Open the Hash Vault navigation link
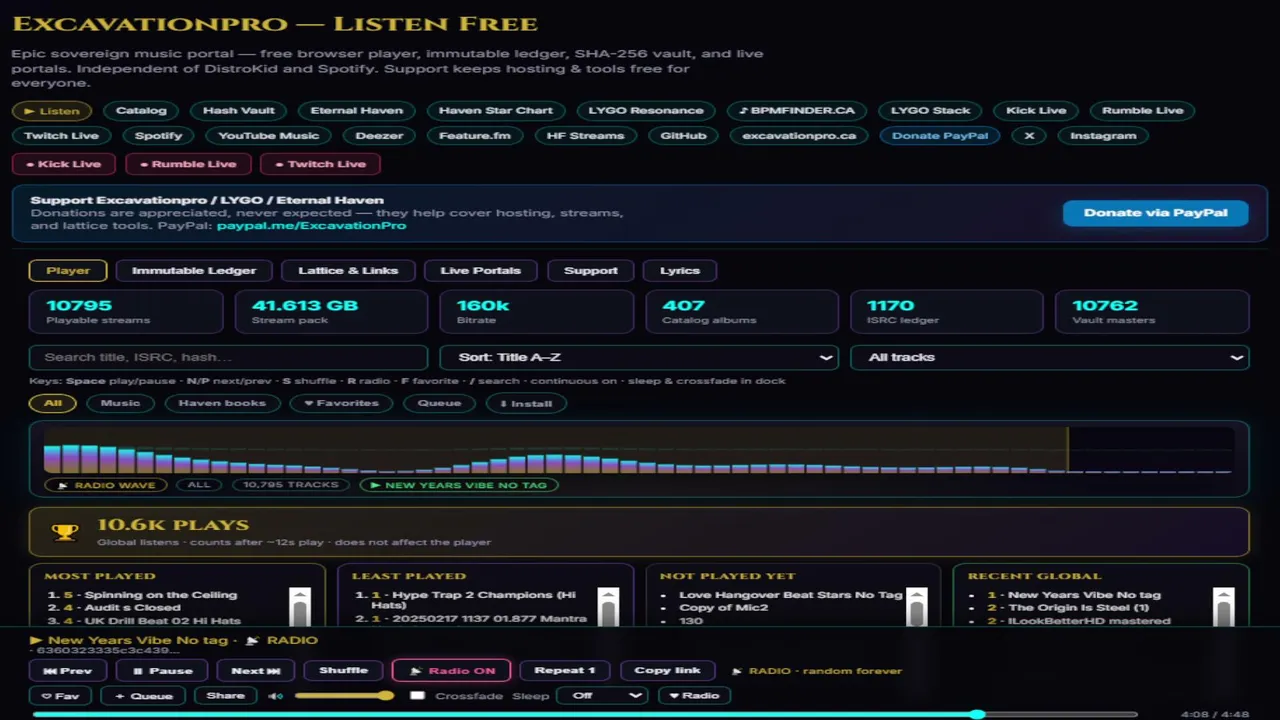This screenshot has width=1280, height=720. [x=238, y=111]
